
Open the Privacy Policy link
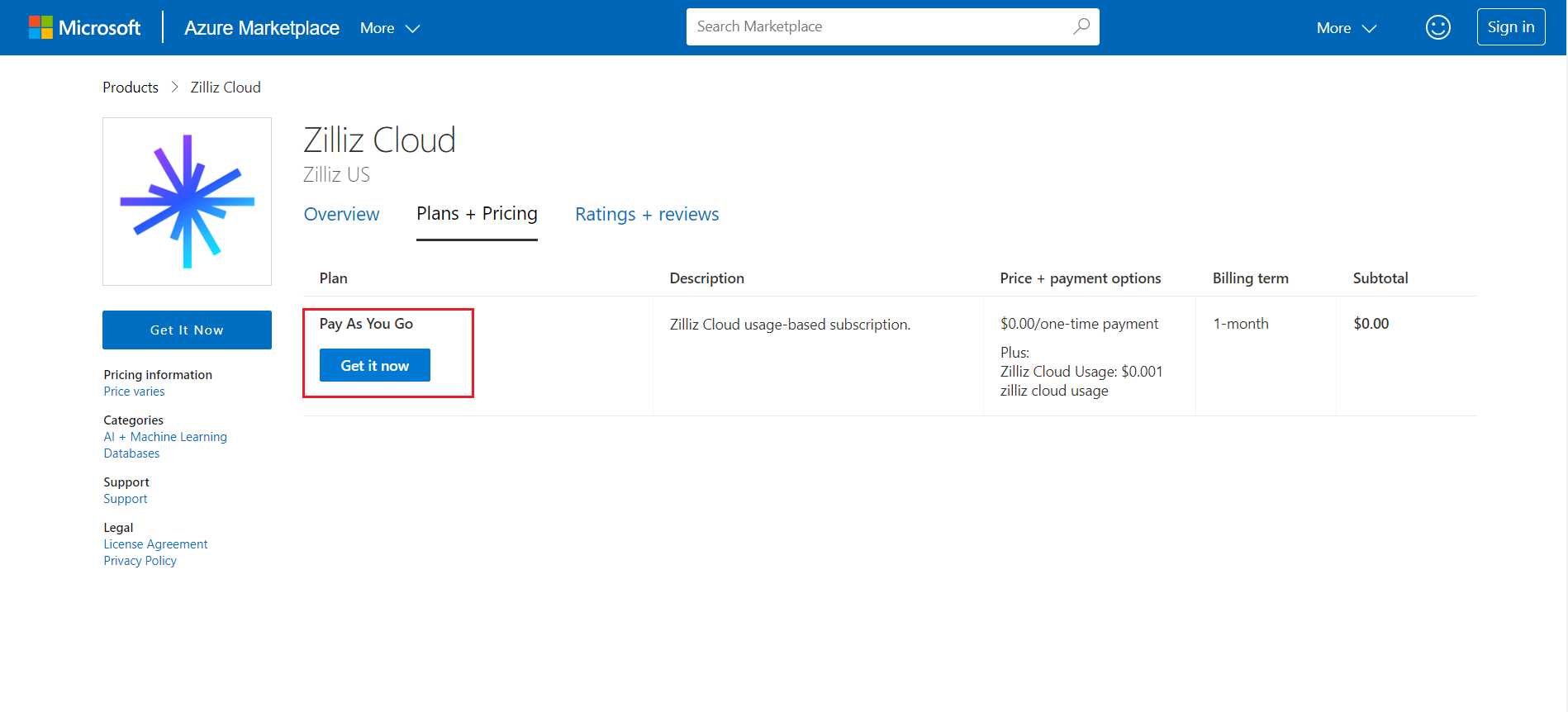tap(140, 561)
